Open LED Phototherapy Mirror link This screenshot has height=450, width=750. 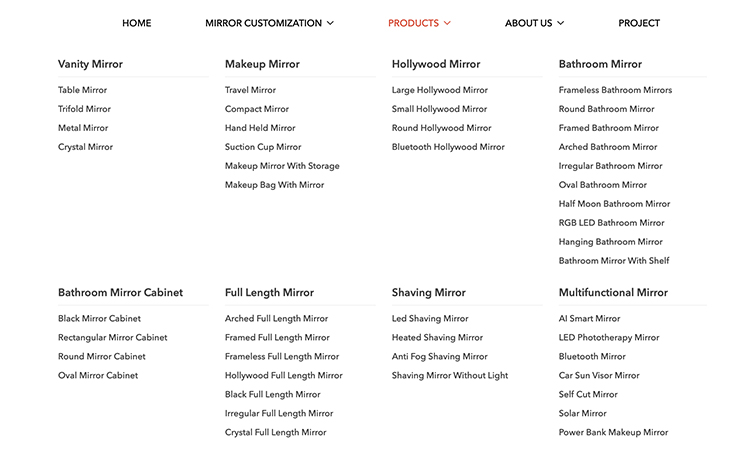click(x=609, y=338)
